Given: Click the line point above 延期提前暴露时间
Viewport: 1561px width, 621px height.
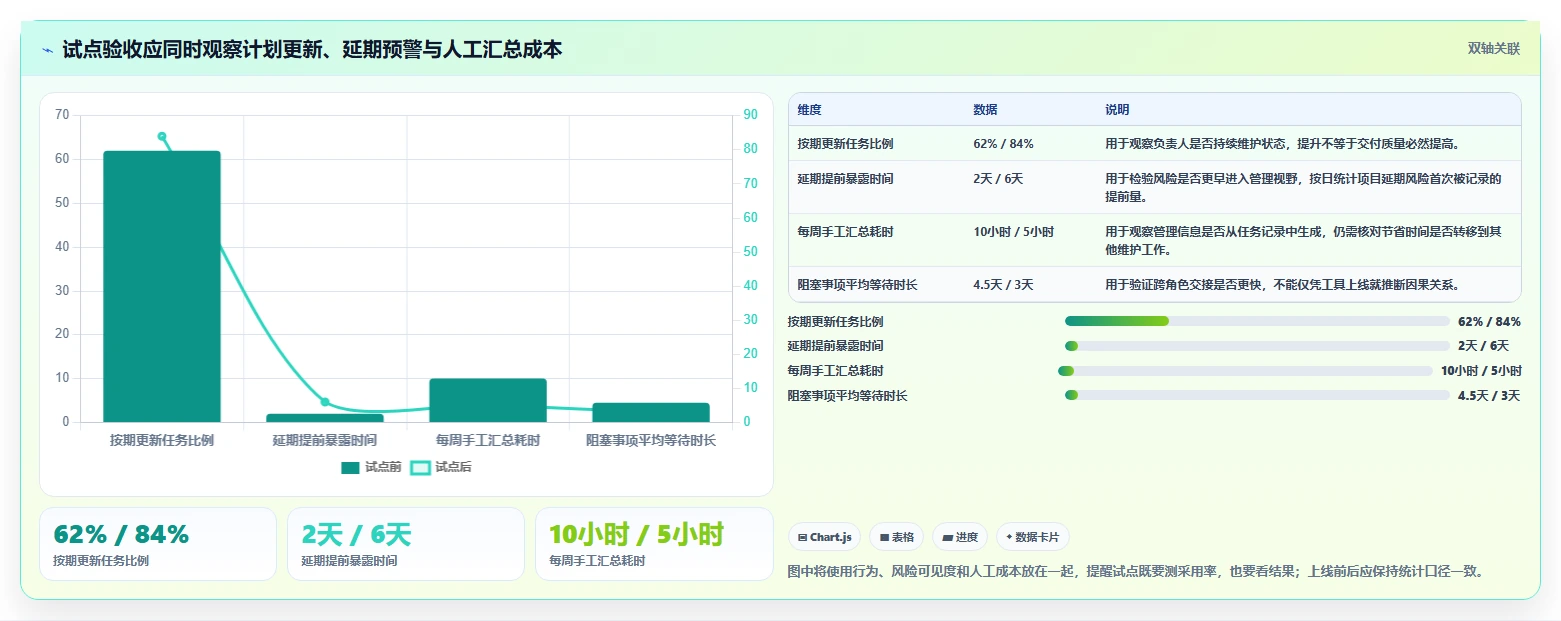Looking at the screenshot, I should pyautogui.click(x=325, y=402).
